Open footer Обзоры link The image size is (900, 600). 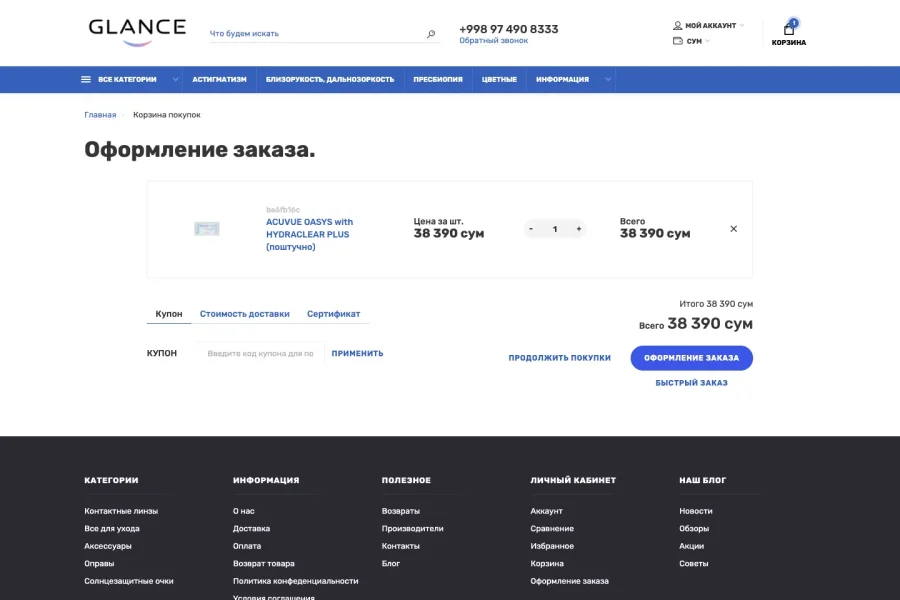(x=694, y=528)
